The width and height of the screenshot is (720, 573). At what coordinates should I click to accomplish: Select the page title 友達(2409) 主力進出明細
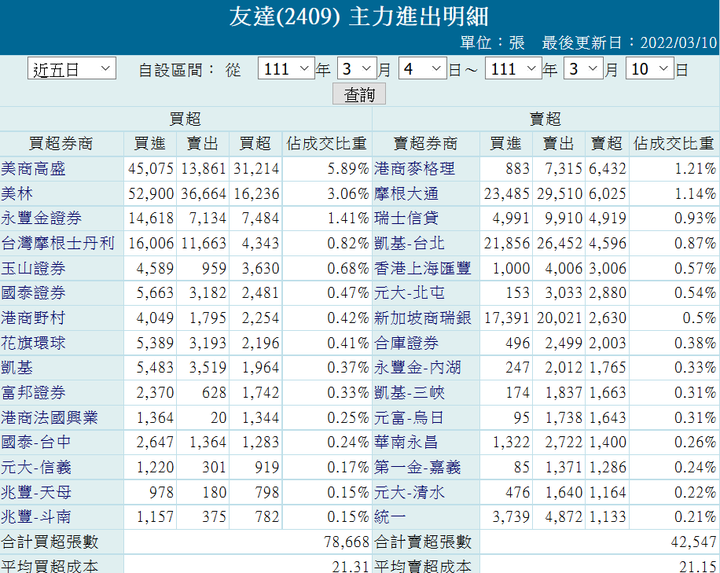359,17
